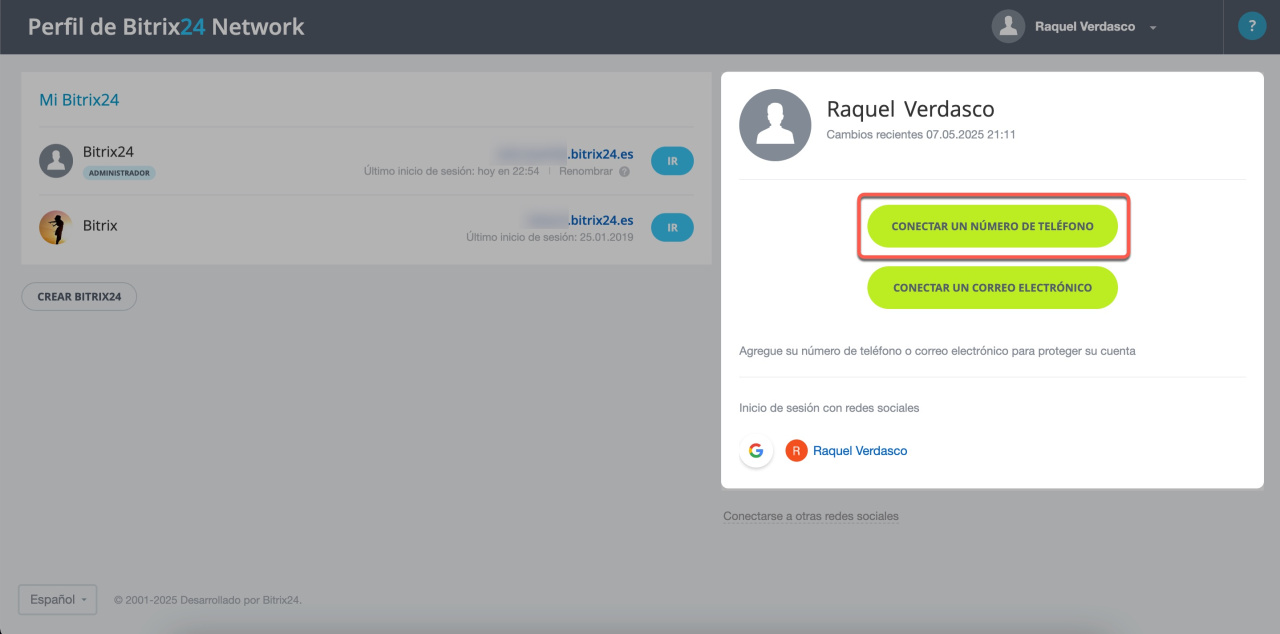Click Cambios recientes 07.05.2025 21:11 text

921,134
